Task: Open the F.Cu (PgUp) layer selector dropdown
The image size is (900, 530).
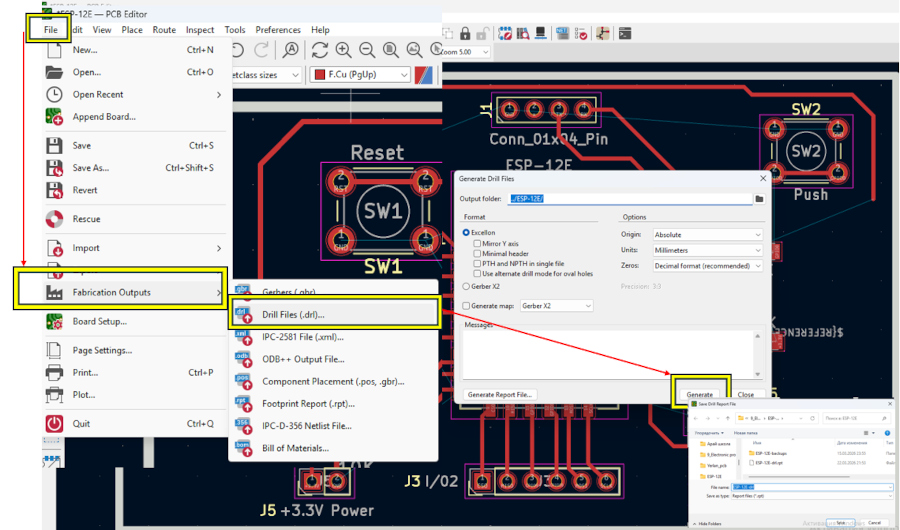Action: tap(360, 75)
